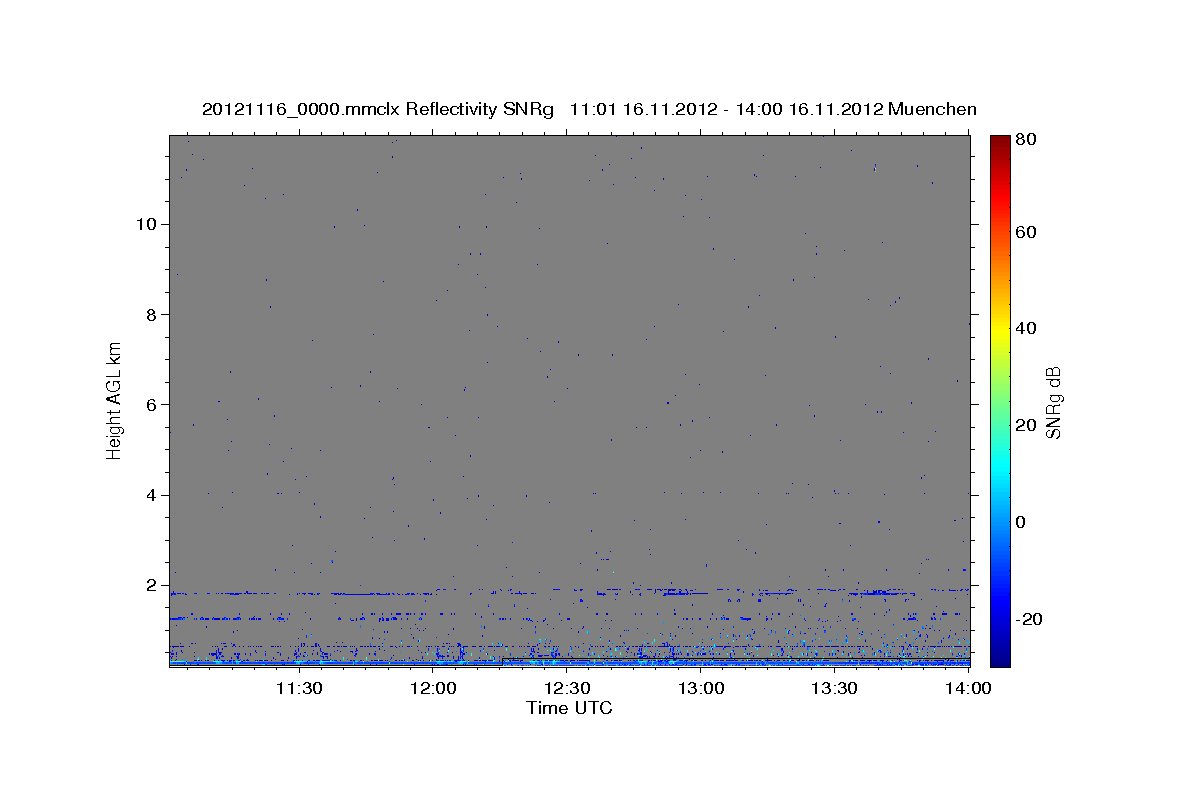This screenshot has height=800, width=1200.
Task: Click the dark red top of colorbar
Action: coord(1000,142)
